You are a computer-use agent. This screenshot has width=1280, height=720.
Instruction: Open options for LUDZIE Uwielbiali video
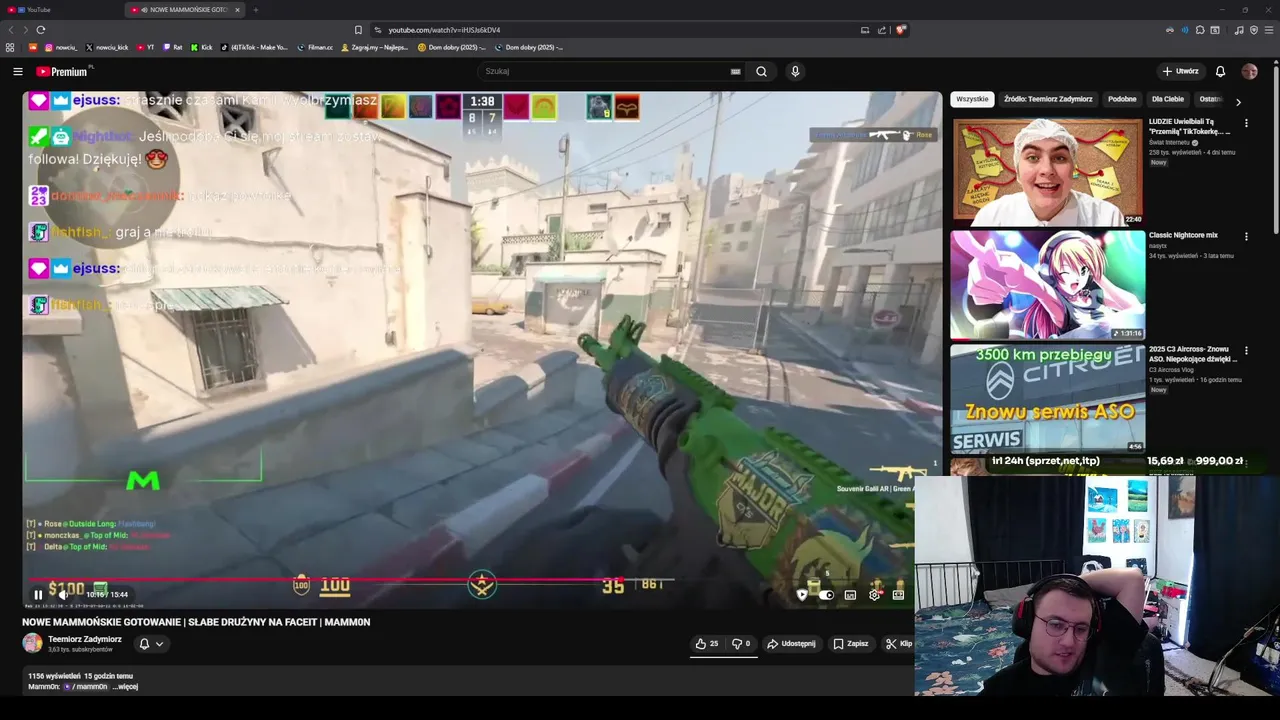[x=1246, y=123]
